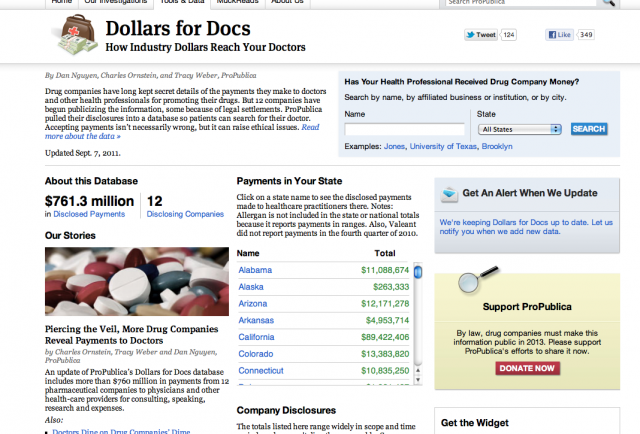Click the We're keeping Dollars for Docs alert link
Screen dimensions: 640x434
pos(526,227)
